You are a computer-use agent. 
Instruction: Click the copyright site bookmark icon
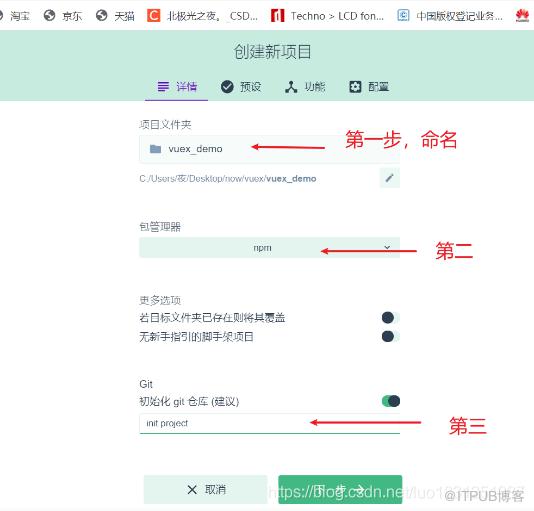pyautogui.click(x=403, y=15)
